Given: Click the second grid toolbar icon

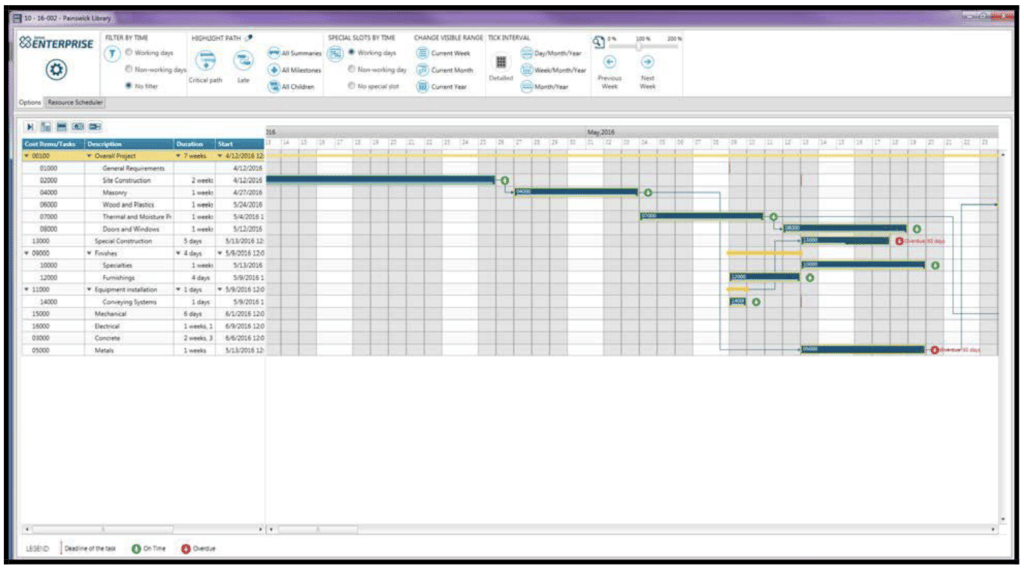Looking at the screenshot, I should [x=46, y=127].
